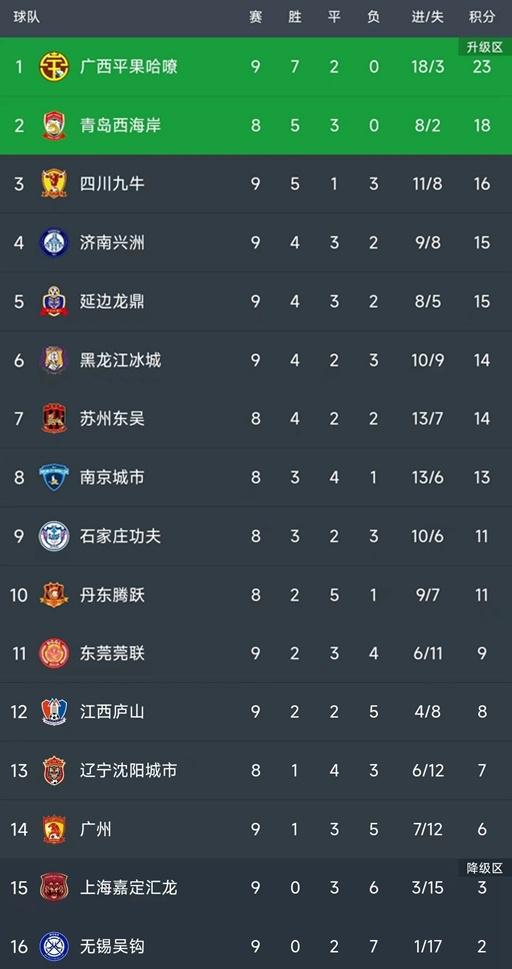Click the 无锡吴钩 blue circular logo
This screenshot has height=969, width=512.
[x=54, y=946]
